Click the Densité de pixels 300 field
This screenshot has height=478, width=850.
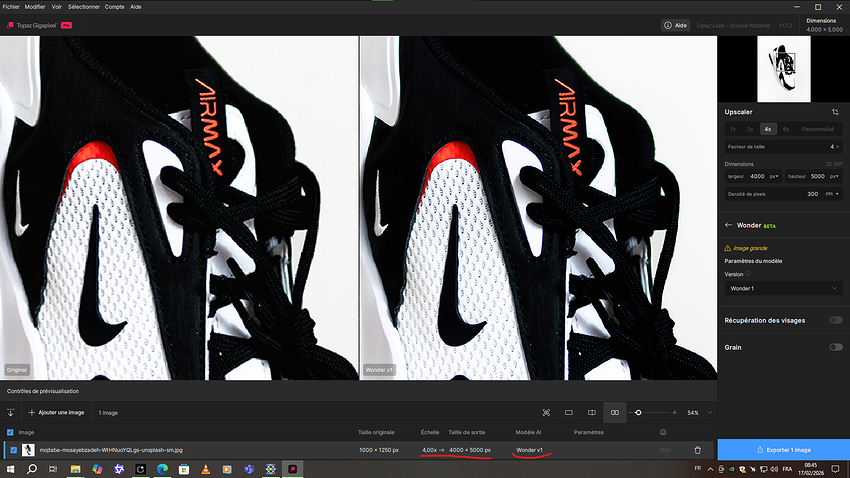click(783, 194)
